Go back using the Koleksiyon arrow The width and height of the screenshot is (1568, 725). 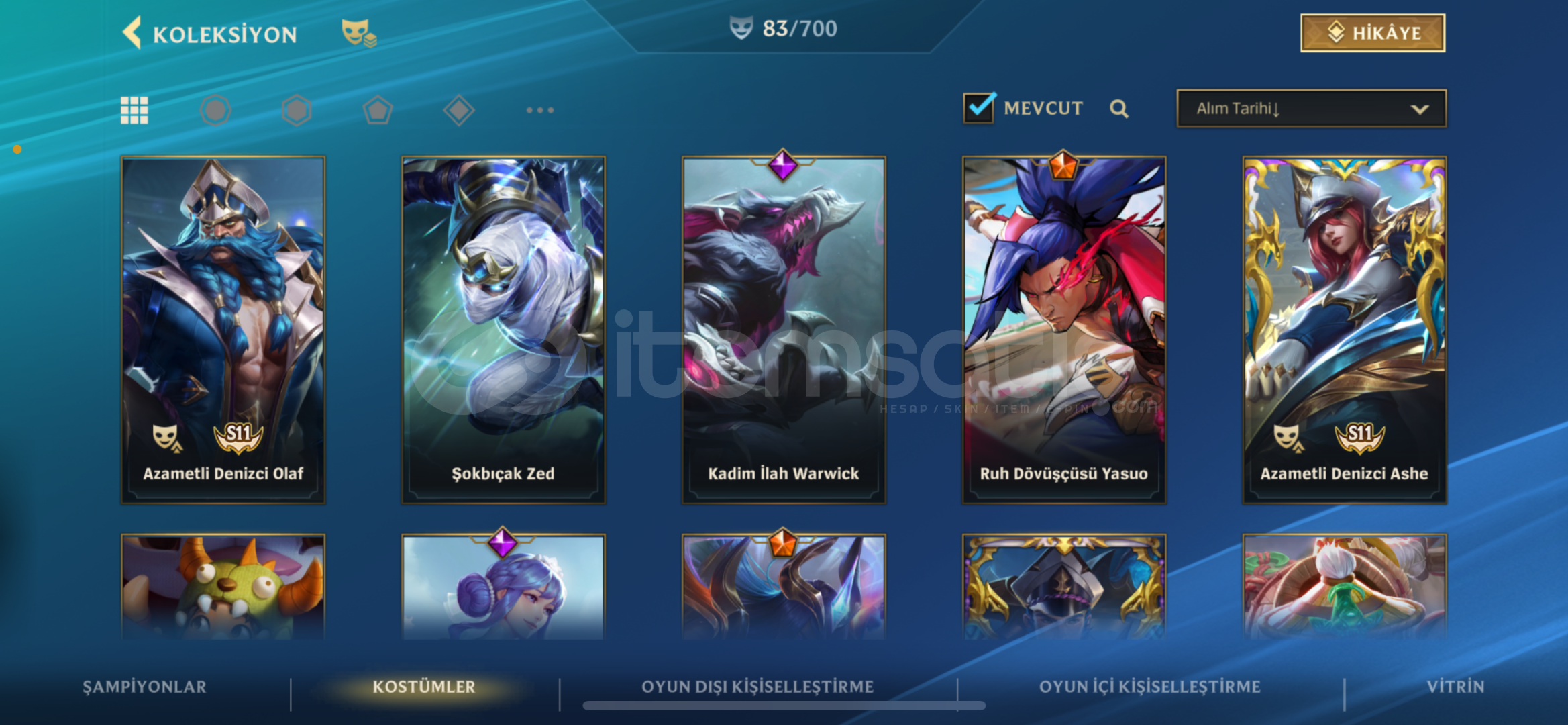(132, 32)
